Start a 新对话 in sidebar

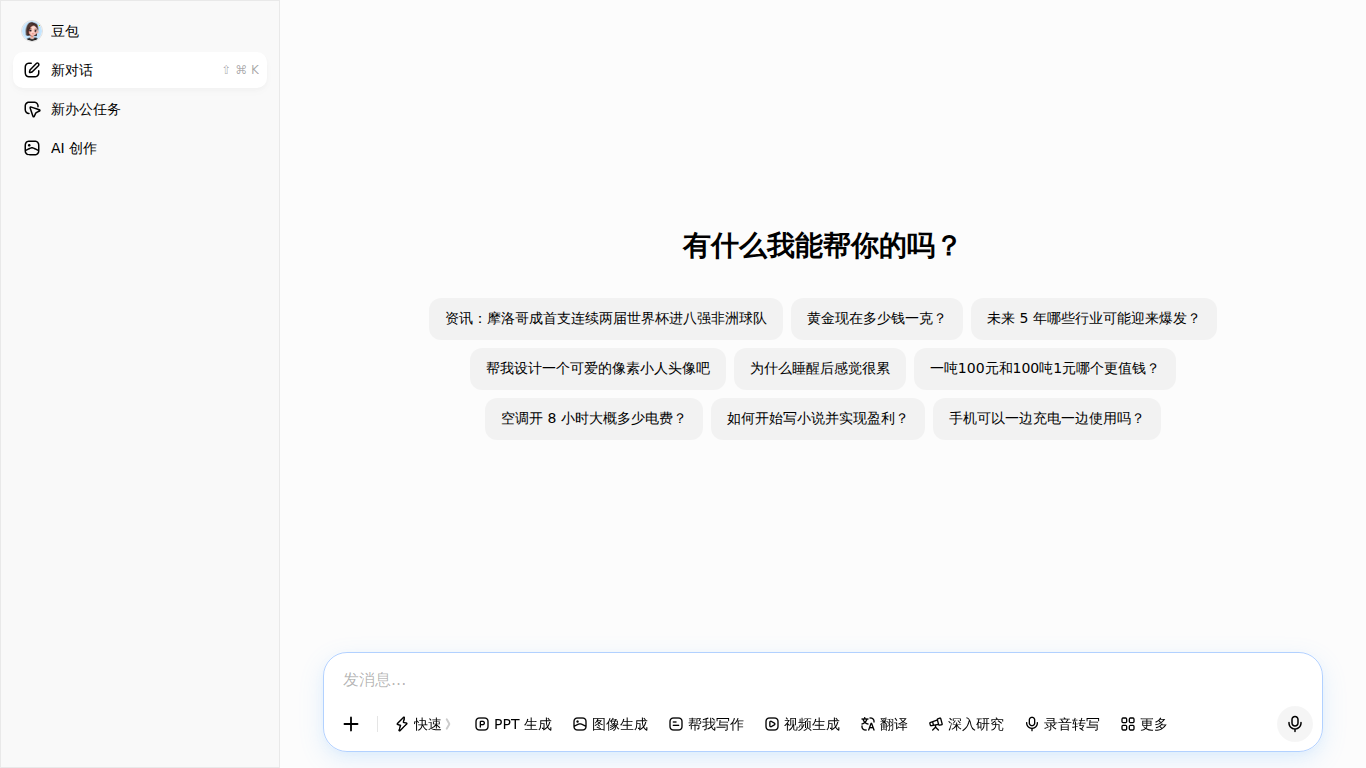(140, 70)
